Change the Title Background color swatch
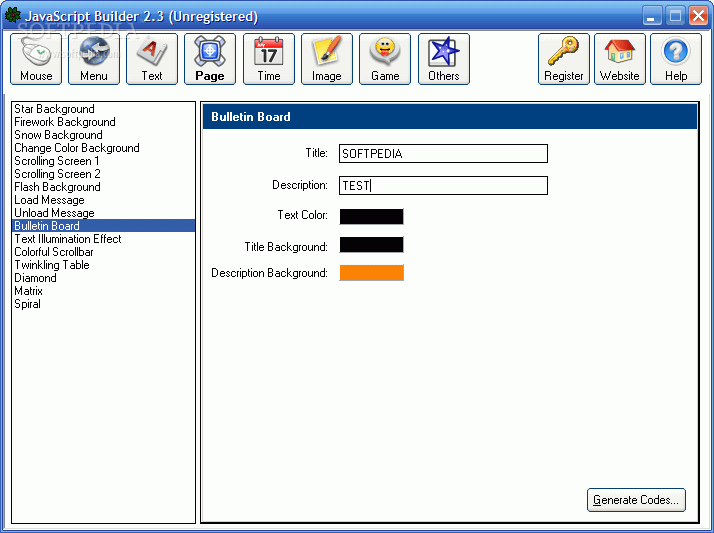 coord(372,244)
